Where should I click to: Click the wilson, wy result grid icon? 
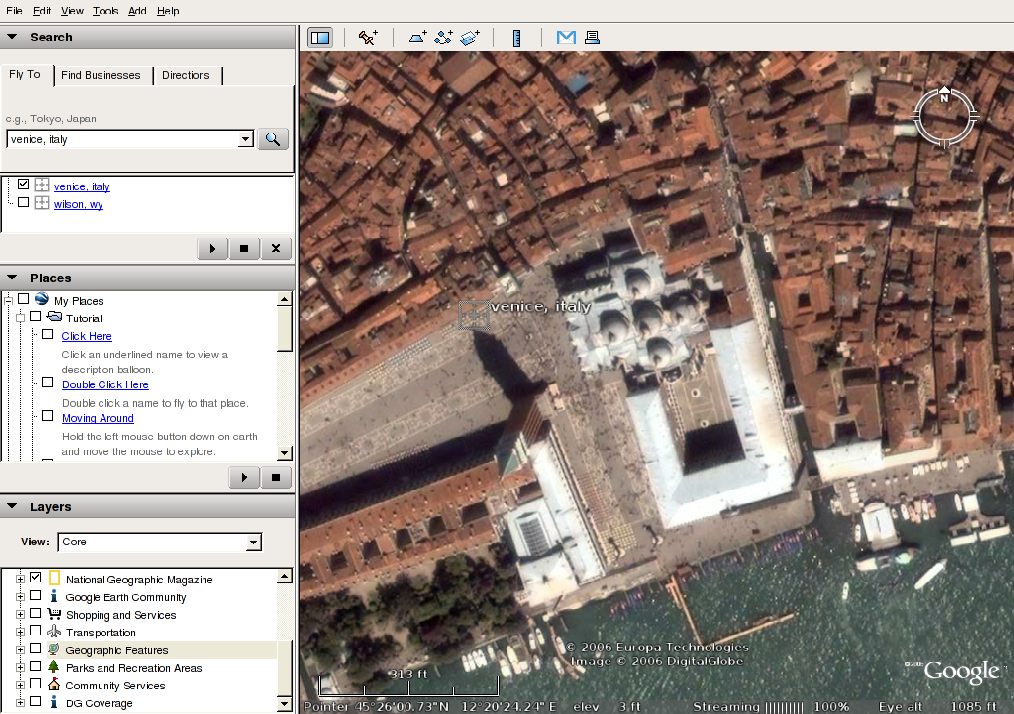click(x=42, y=202)
